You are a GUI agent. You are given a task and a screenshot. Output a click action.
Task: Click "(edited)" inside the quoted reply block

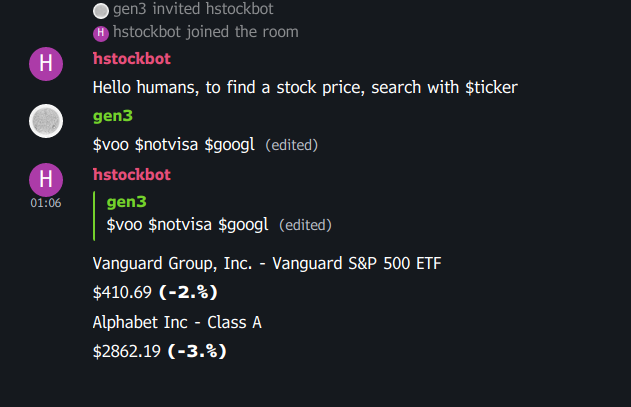[305, 224]
